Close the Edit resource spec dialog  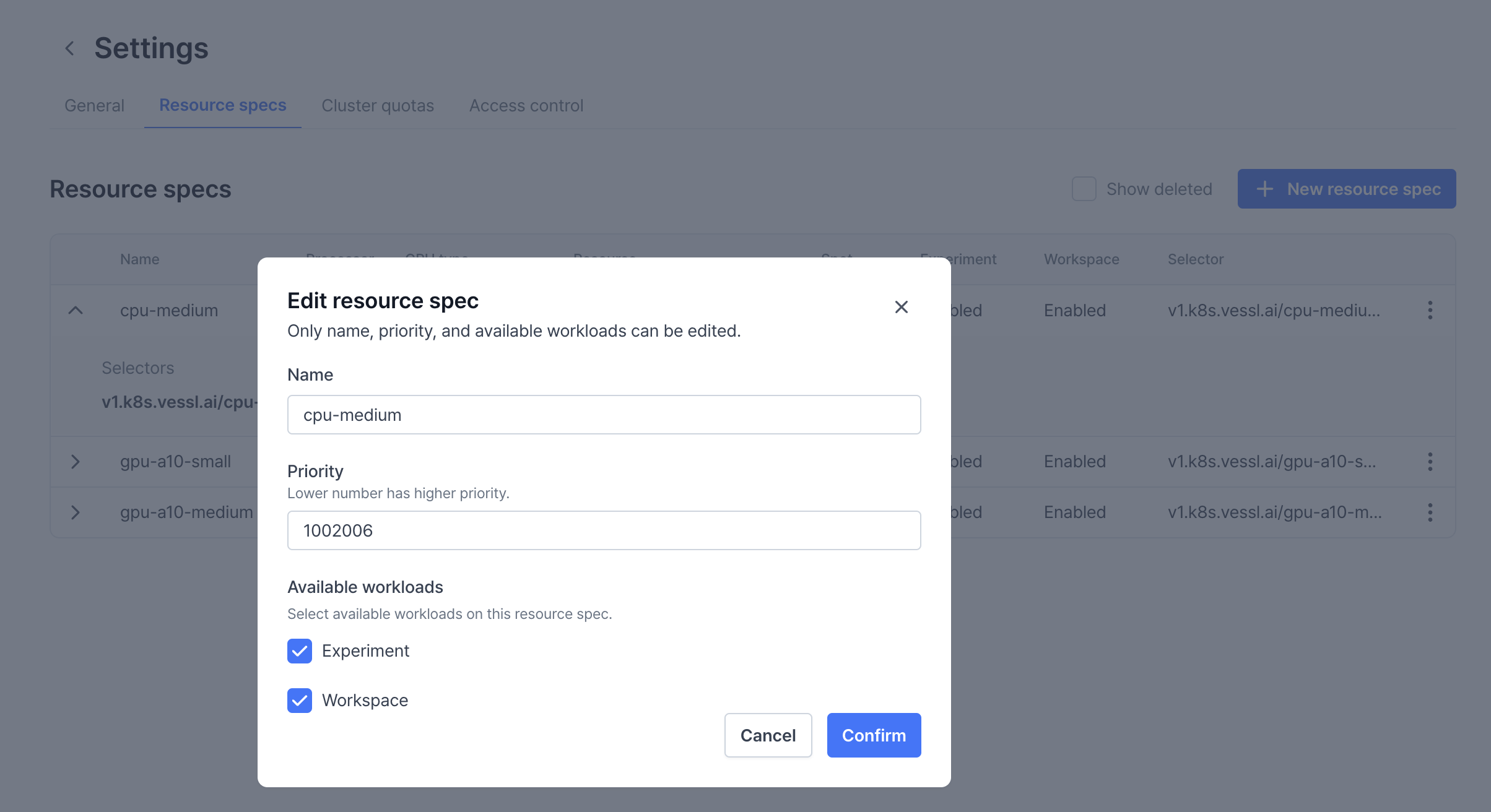[901, 307]
